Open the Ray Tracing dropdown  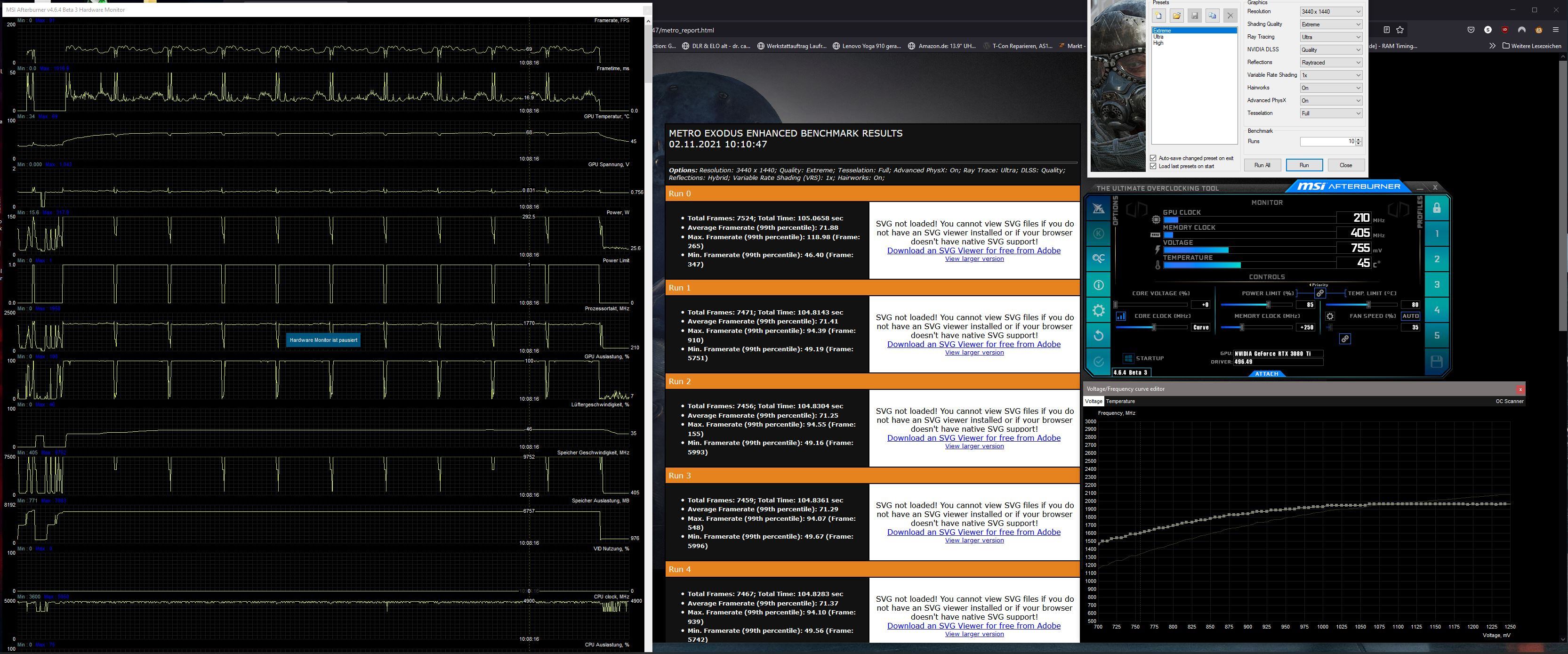pos(1331,37)
